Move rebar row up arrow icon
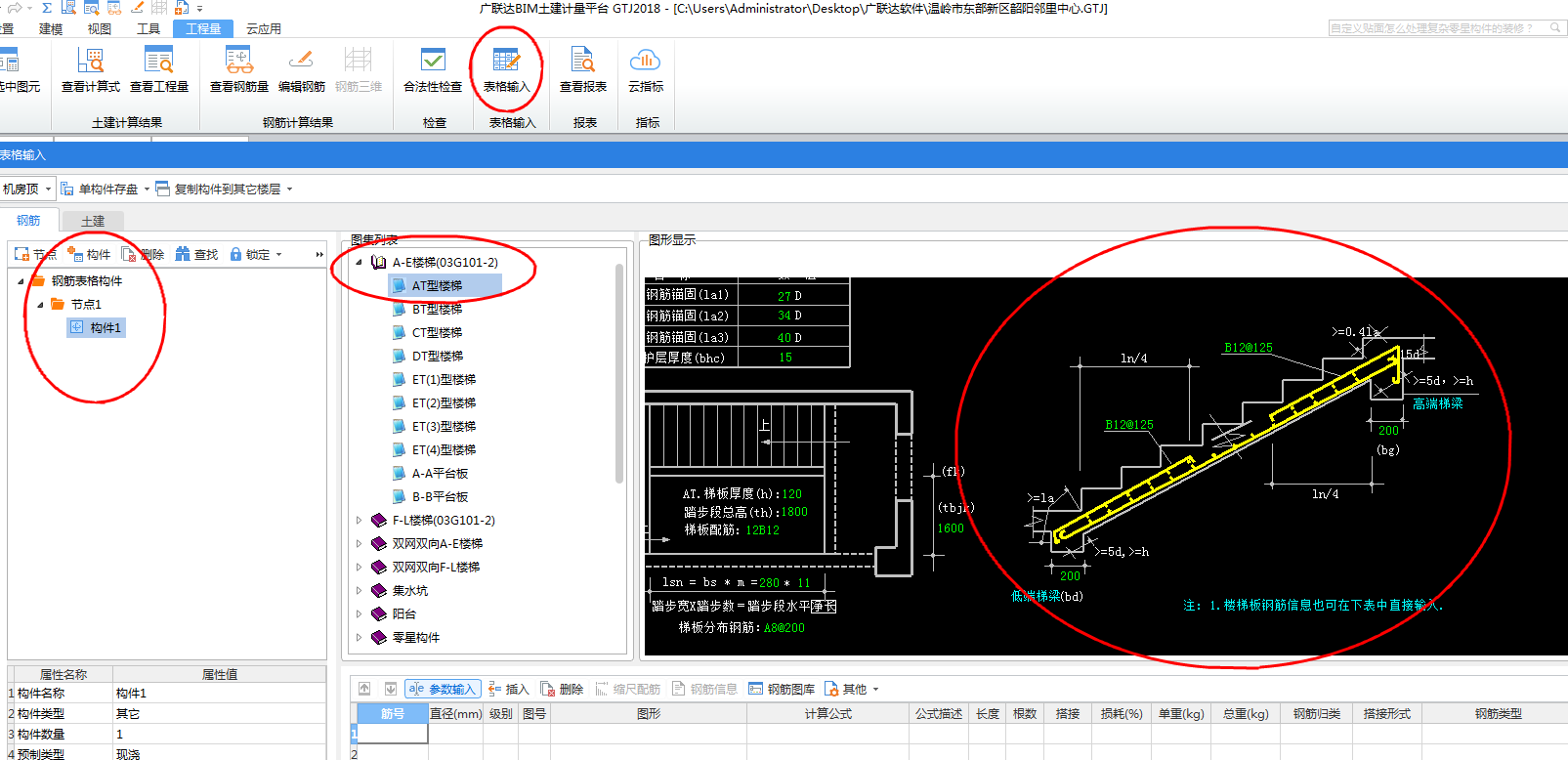The height and width of the screenshot is (760, 1568). coord(364,689)
